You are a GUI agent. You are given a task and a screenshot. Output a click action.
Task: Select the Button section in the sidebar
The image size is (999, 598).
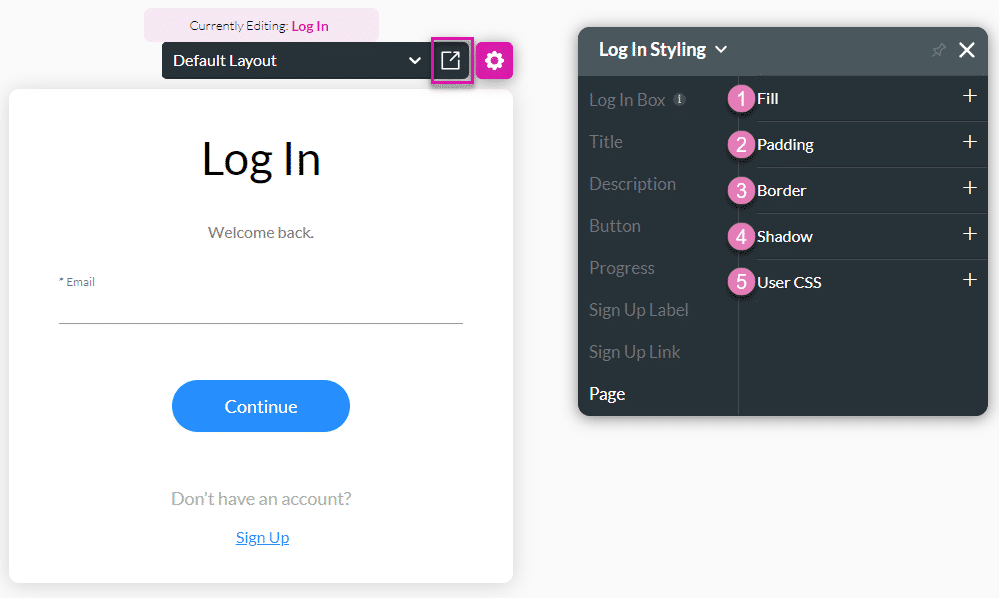tap(615, 225)
